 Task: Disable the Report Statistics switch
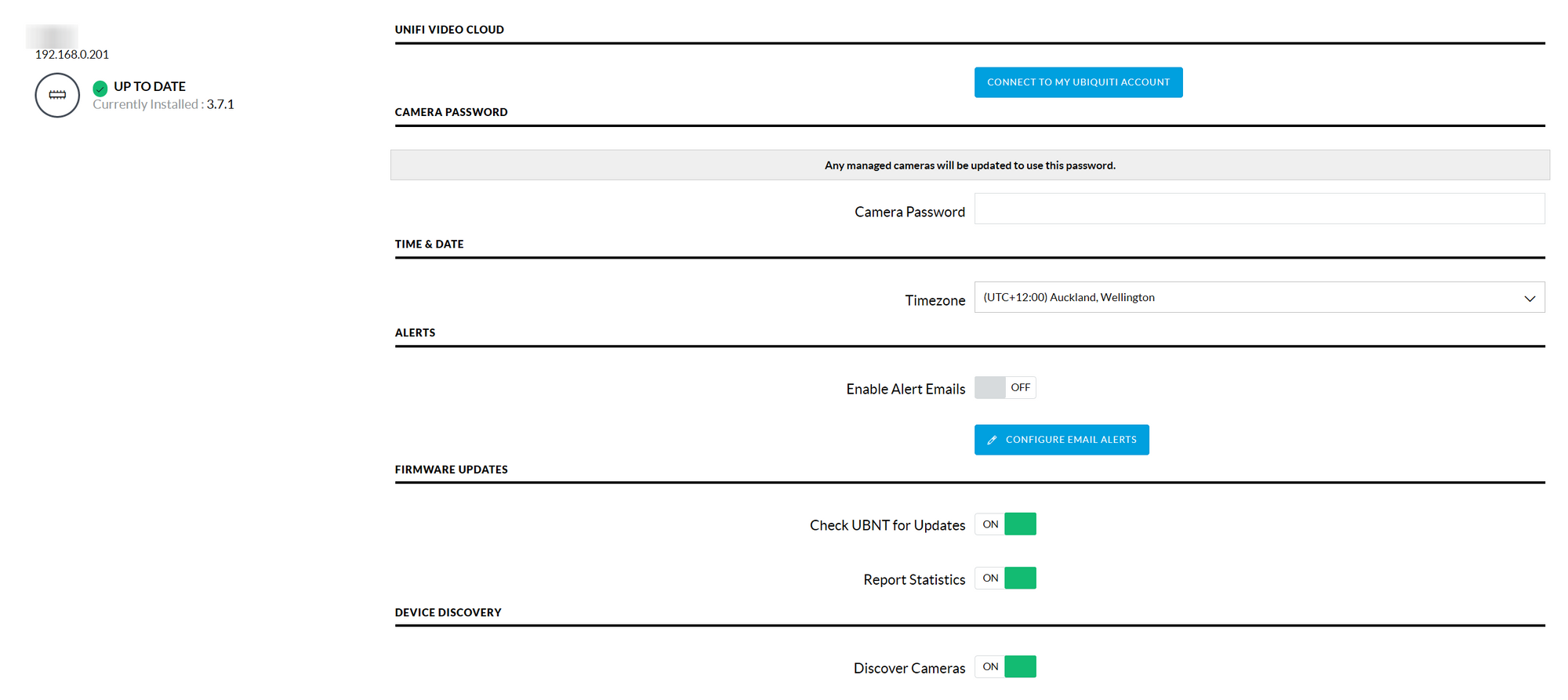[x=1005, y=578]
